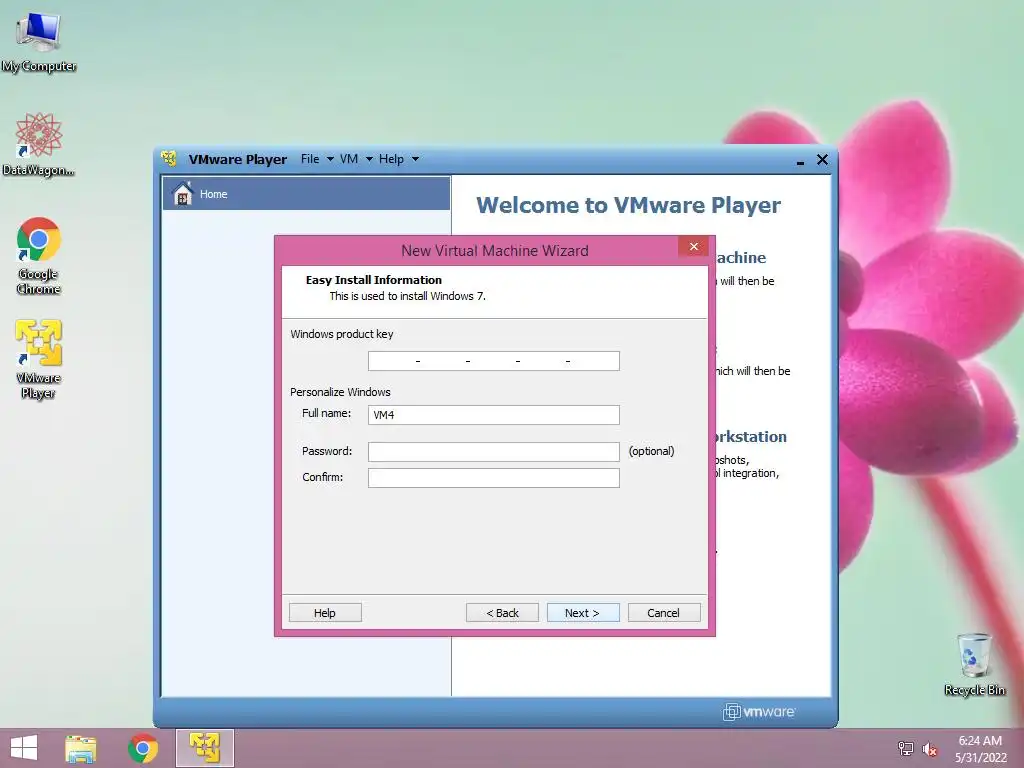Click the Home house icon
This screenshot has width=1024, height=768.
point(183,193)
